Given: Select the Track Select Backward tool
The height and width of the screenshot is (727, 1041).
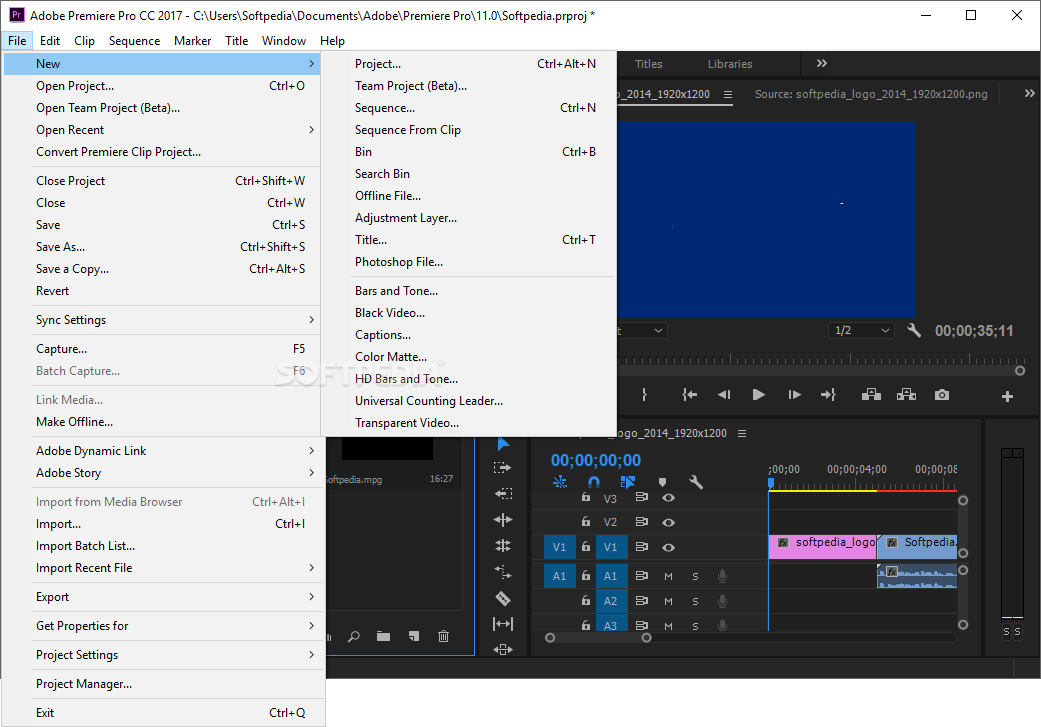Looking at the screenshot, I should pyautogui.click(x=503, y=494).
